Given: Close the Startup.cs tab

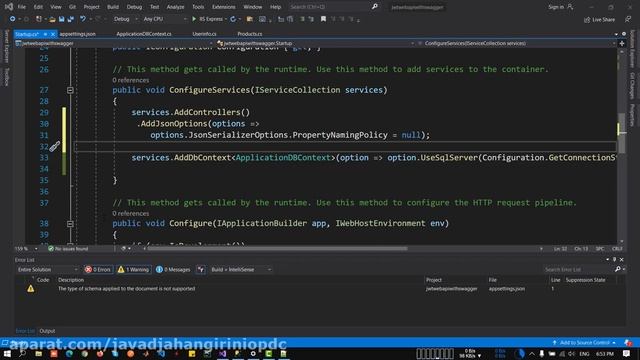Looking at the screenshot, I should 53,34.
